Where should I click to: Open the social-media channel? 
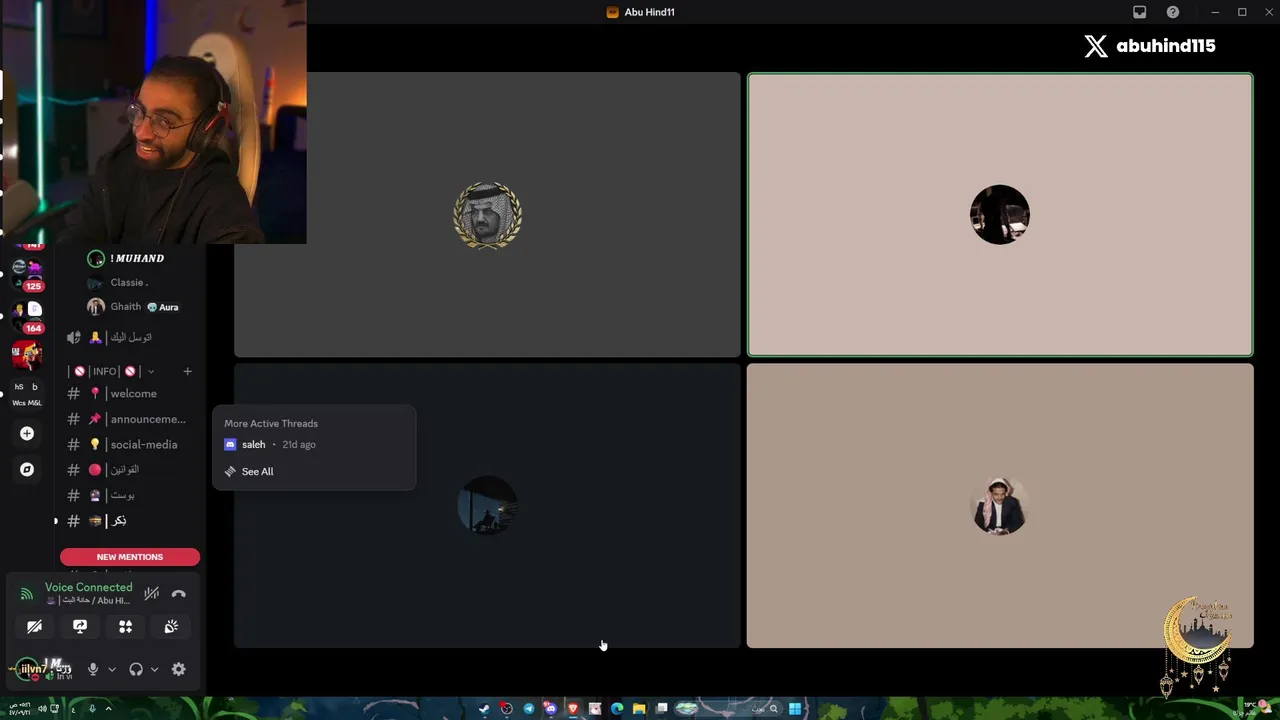(130, 445)
